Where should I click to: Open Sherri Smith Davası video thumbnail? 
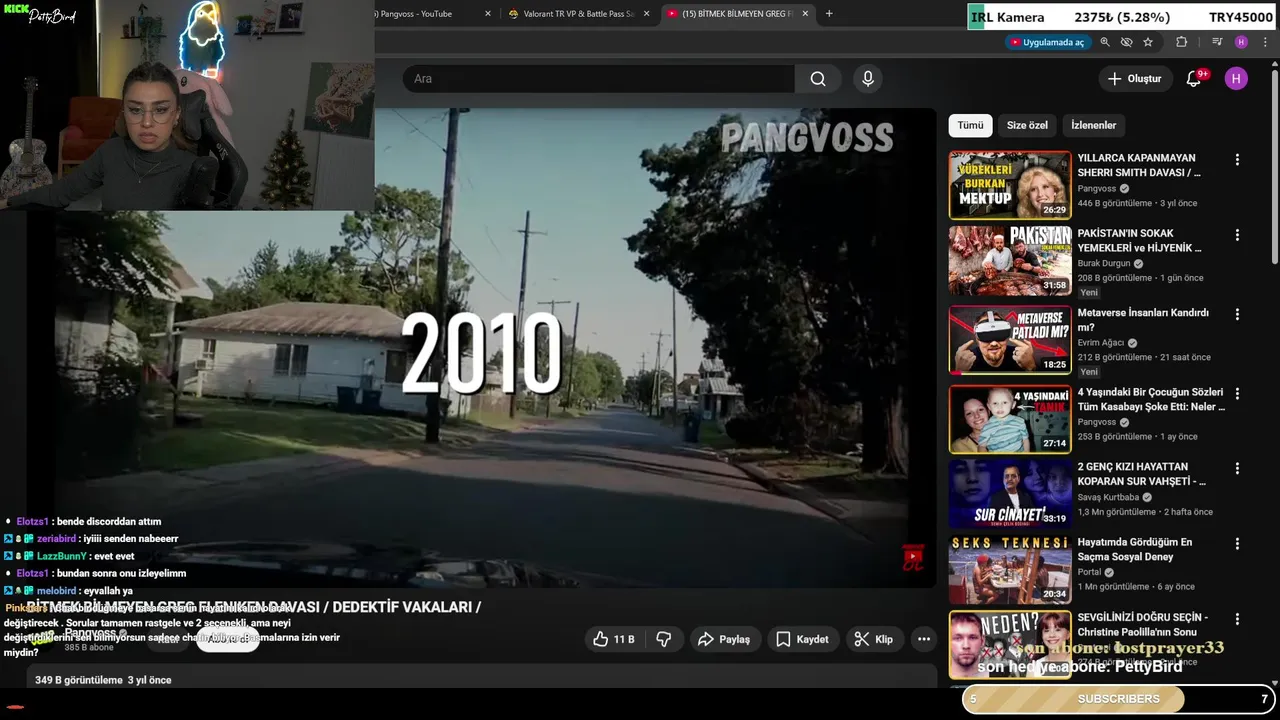pyautogui.click(x=1010, y=185)
